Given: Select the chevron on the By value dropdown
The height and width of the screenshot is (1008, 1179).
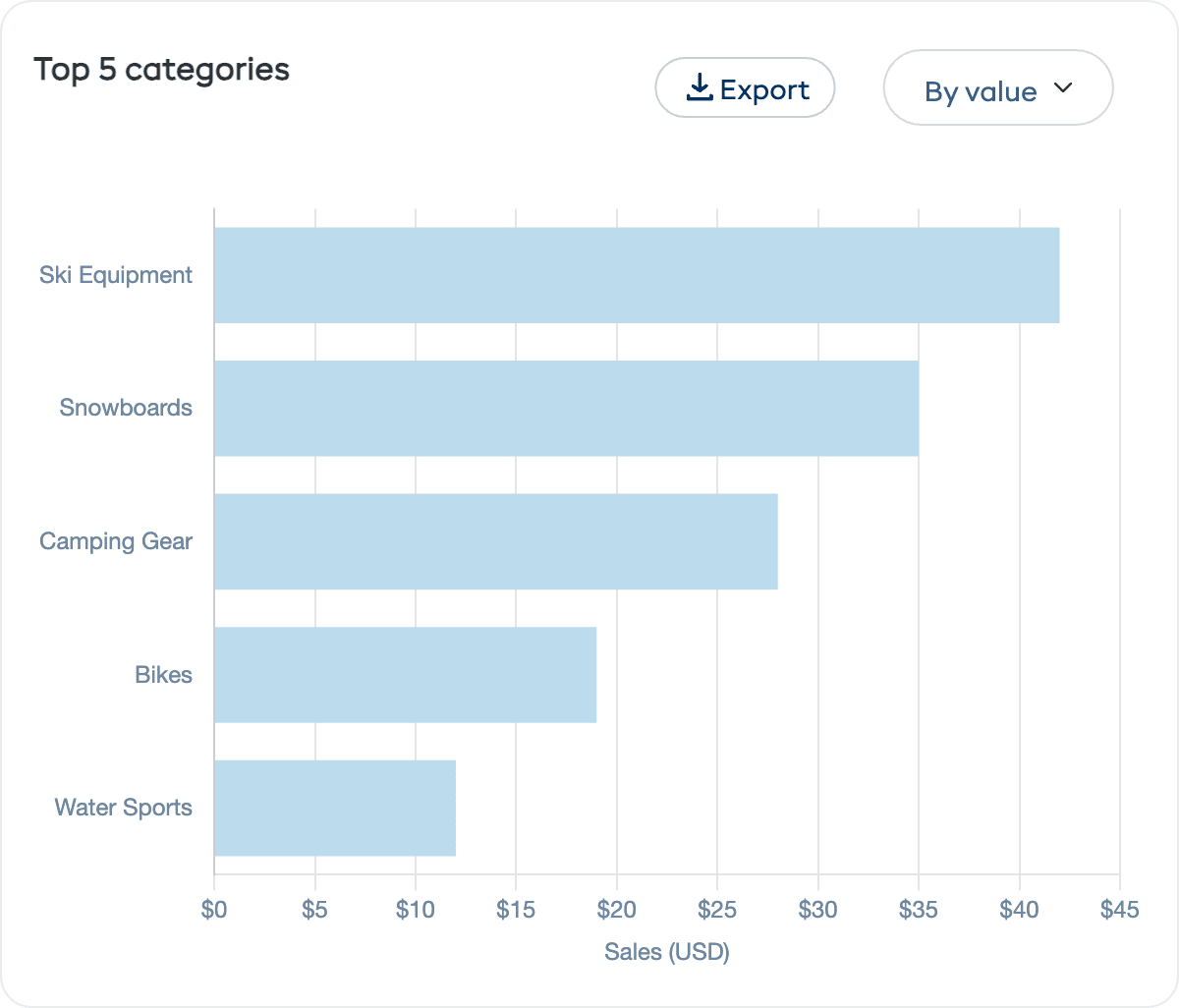Looking at the screenshot, I should (x=1063, y=87).
